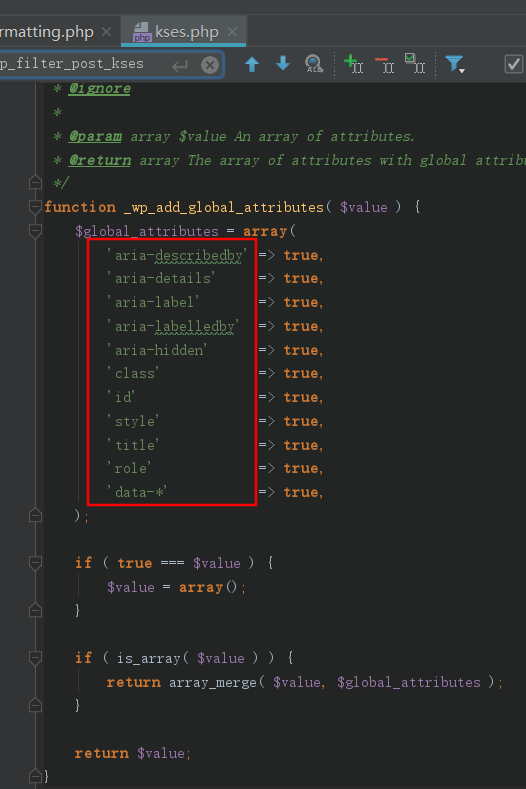Switch to the kses.php tab
The height and width of the screenshot is (789, 526).
point(183,32)
